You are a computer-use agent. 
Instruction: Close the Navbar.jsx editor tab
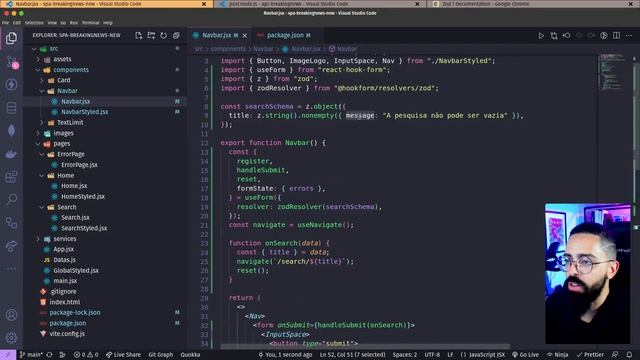pos(245,36)
